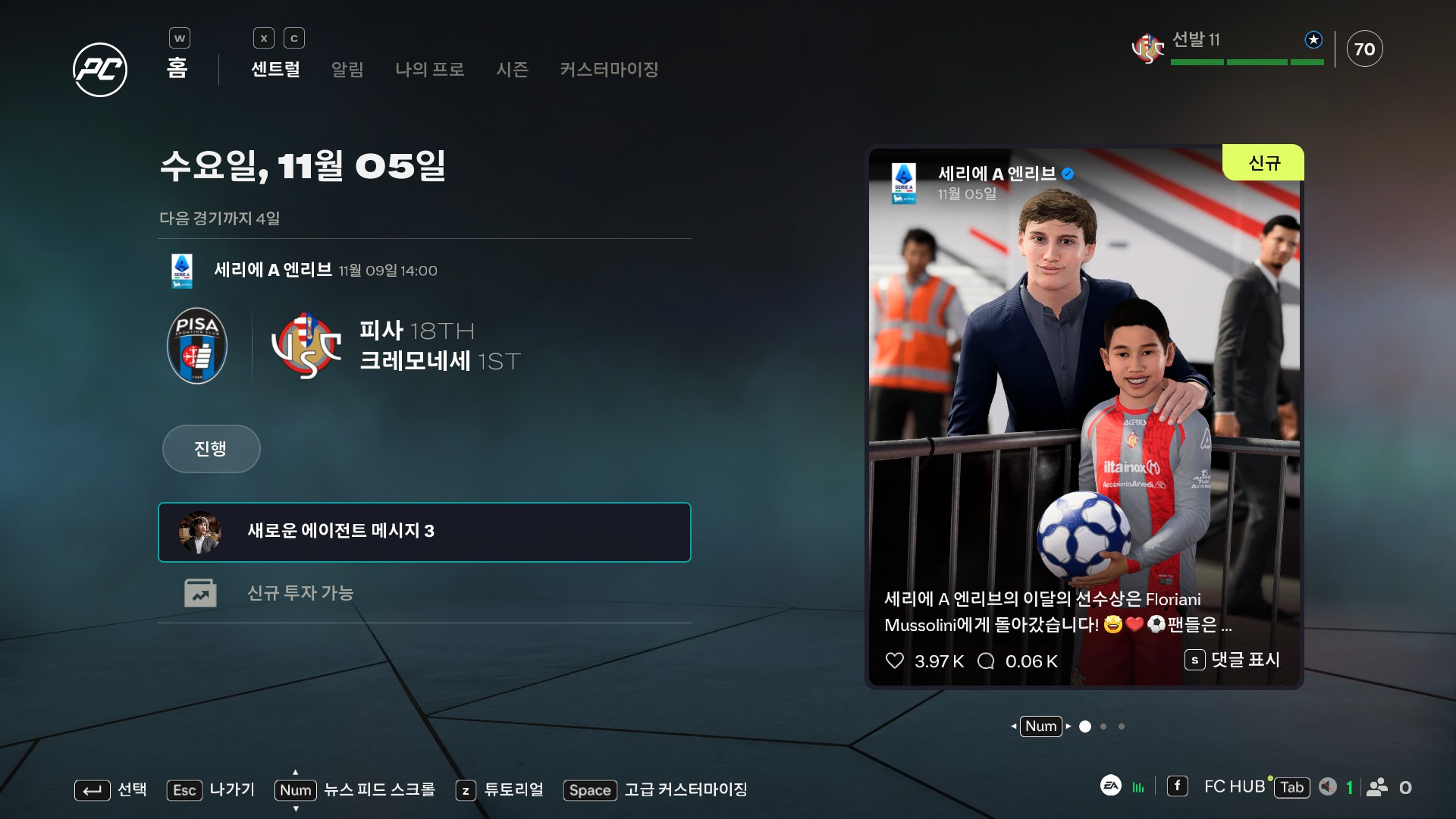Screen dimensions: 1456x819
Task: Click the 진행 advance button
Action: 212,449
